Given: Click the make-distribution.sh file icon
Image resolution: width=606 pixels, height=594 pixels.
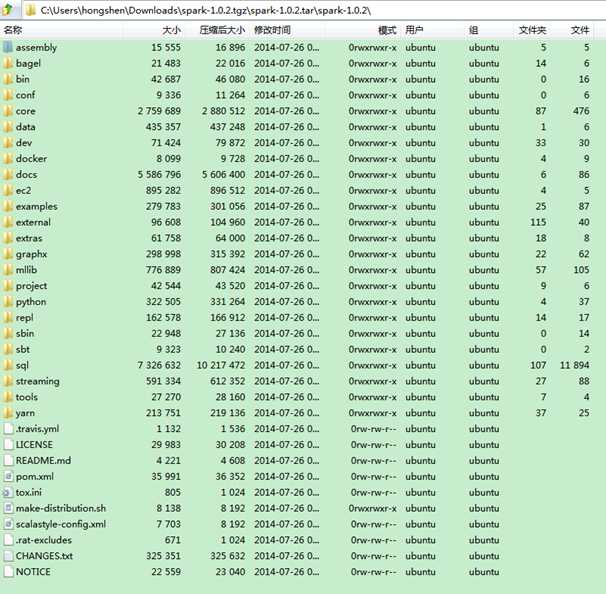Looking at the screenshot, I should click(x=8, y=508).
